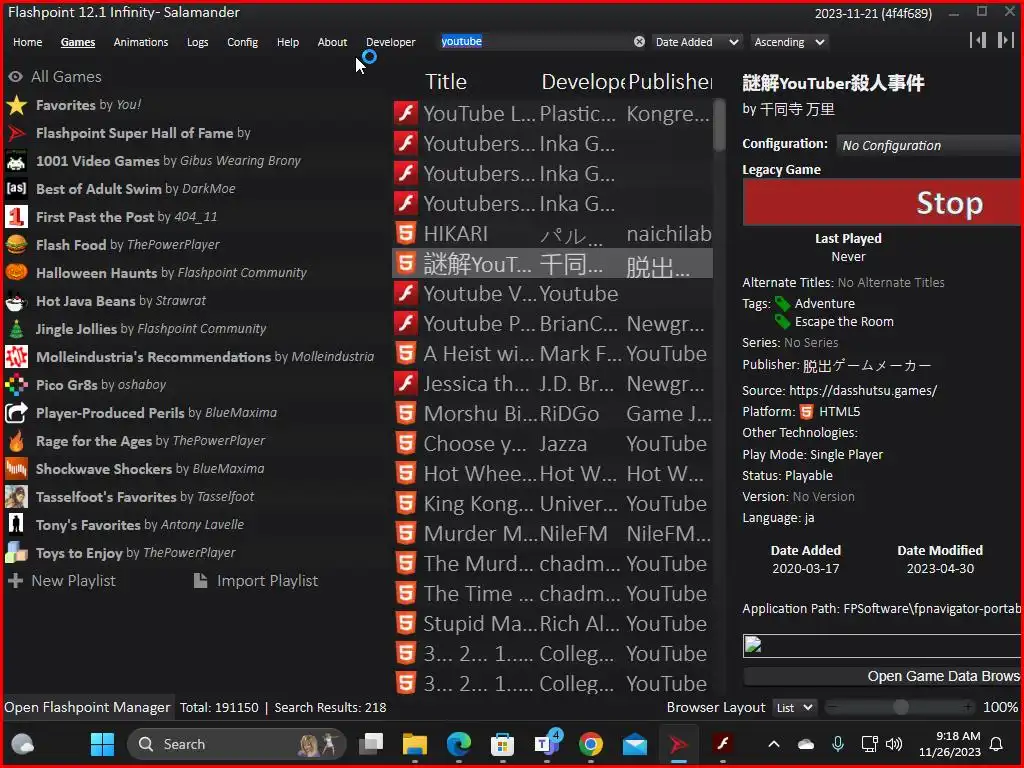Open the dasshutsu.games source link
The image size is (1024, 768).
point(863,391)
